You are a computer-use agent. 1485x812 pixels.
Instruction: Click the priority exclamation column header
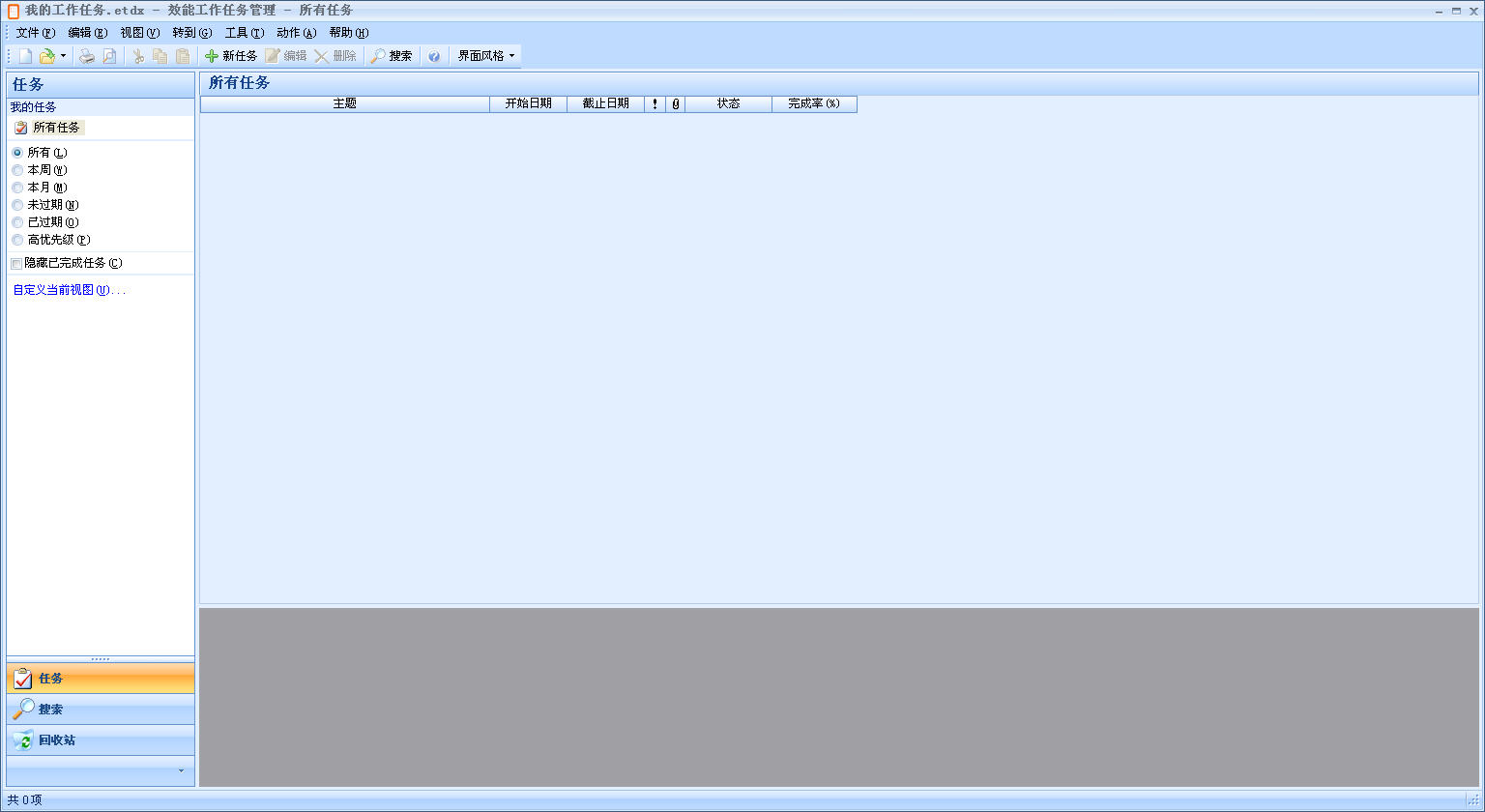tap(655, 103)
